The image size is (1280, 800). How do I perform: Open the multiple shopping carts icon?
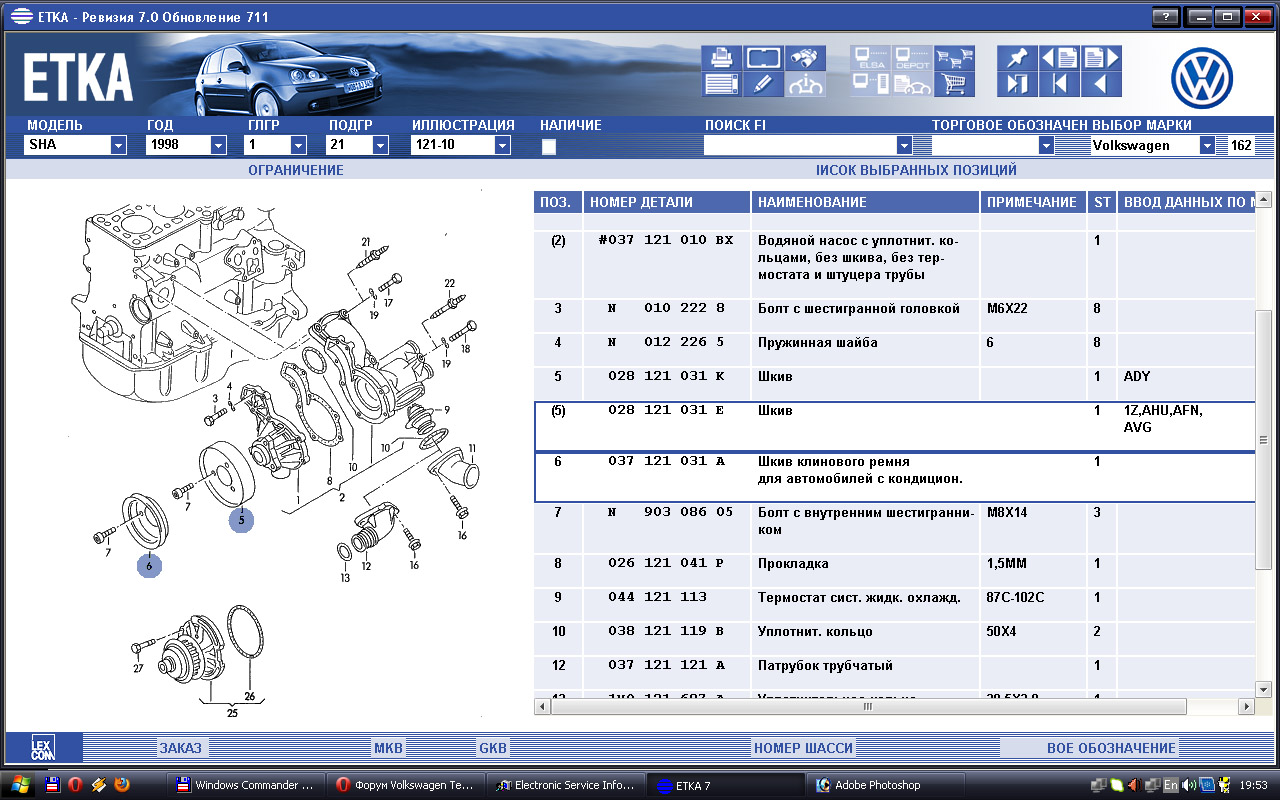(x=955, y=58)
